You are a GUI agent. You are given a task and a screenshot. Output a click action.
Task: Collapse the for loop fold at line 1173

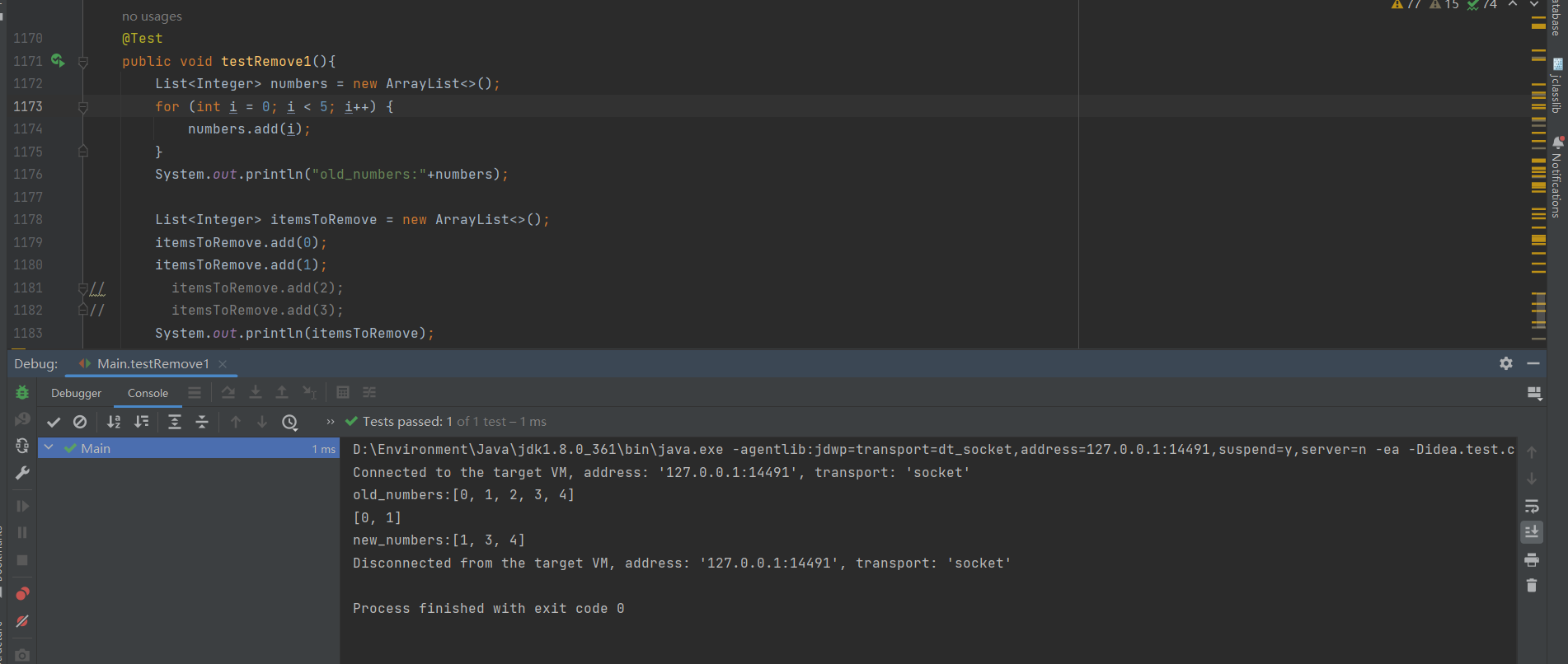(x=83, y=107)
